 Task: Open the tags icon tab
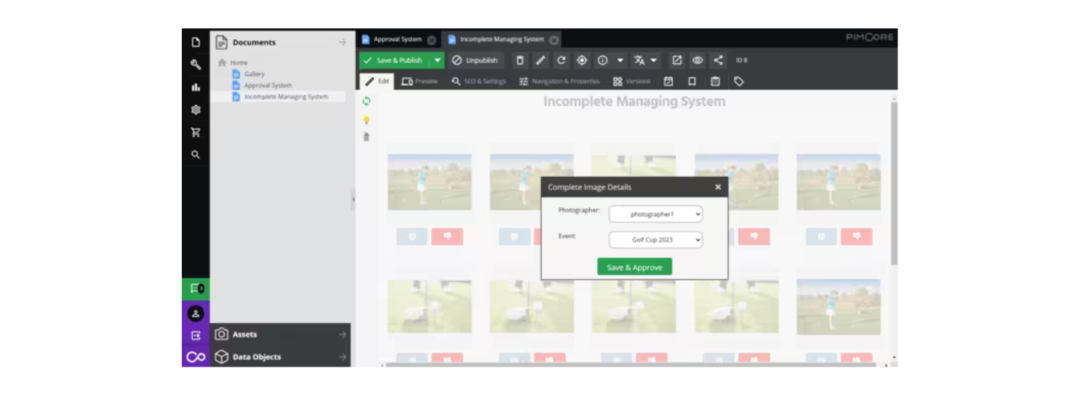point(739,81)
